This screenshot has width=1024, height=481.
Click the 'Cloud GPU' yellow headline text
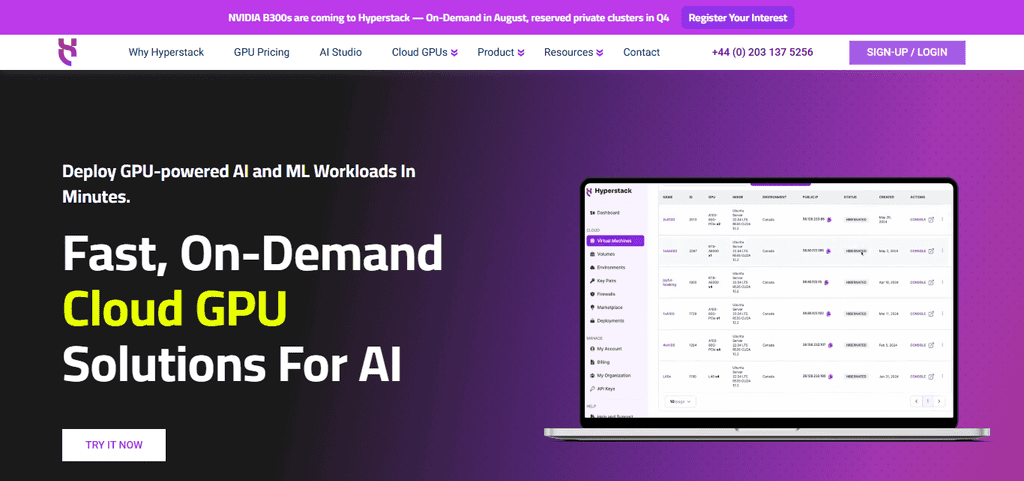click(174, 307)
